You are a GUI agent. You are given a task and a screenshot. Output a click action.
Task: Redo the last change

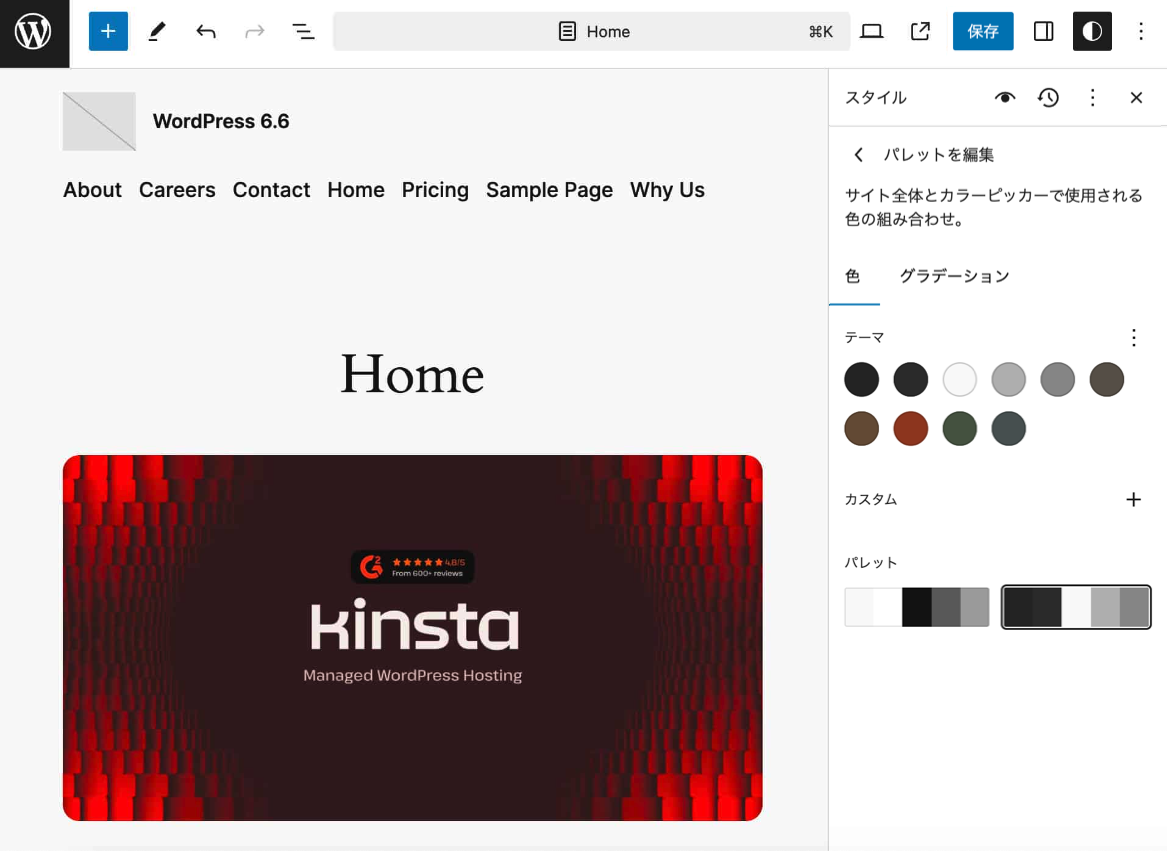(255, 31)
